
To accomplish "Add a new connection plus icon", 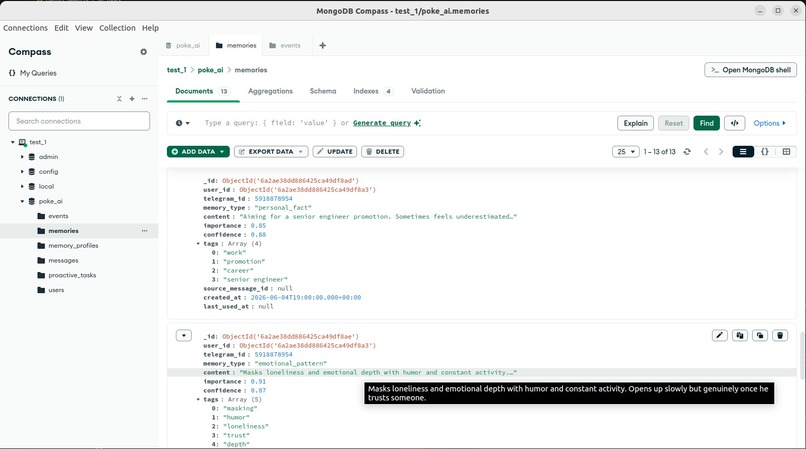I will point(132,99).
